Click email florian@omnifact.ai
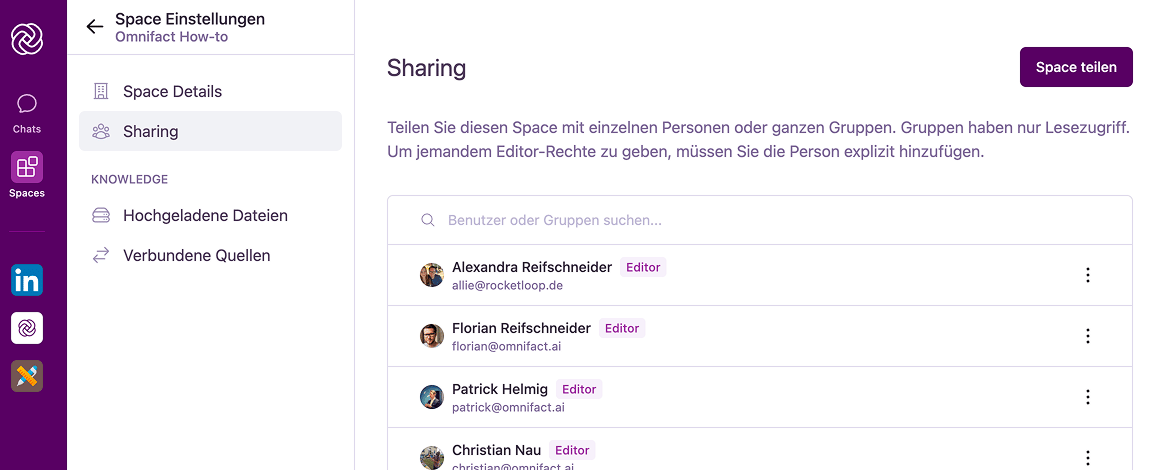 coord(507,346)
